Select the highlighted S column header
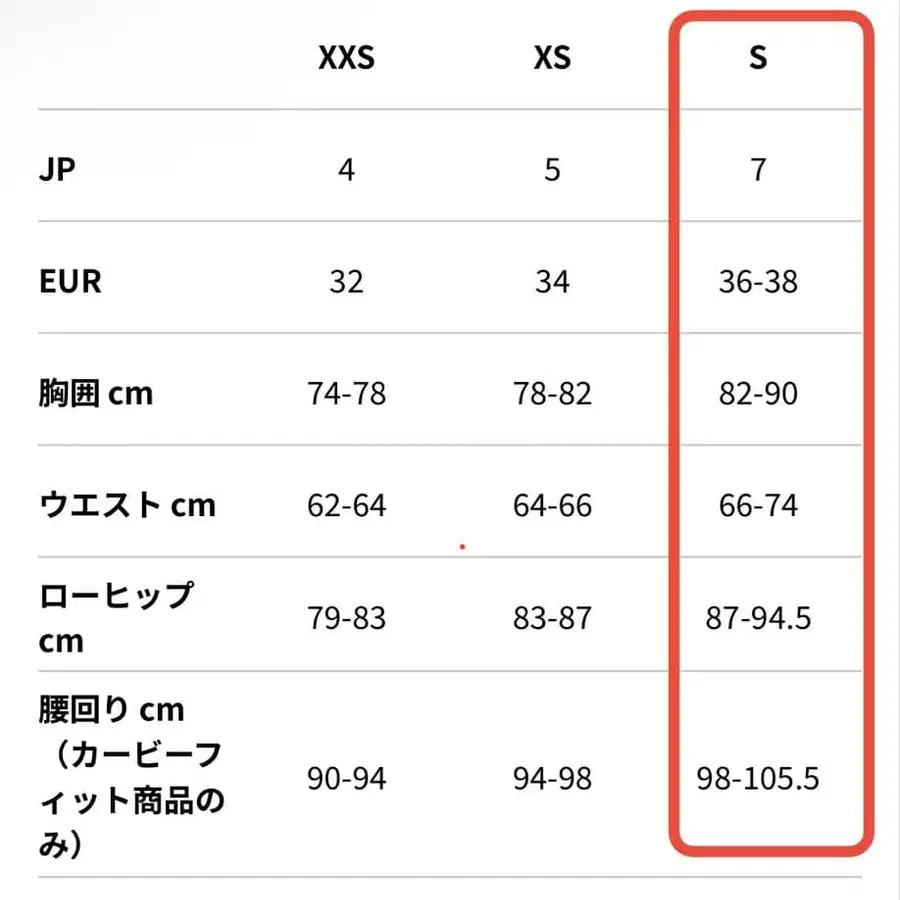Screen dimensions: 900x900 point(758,58)
